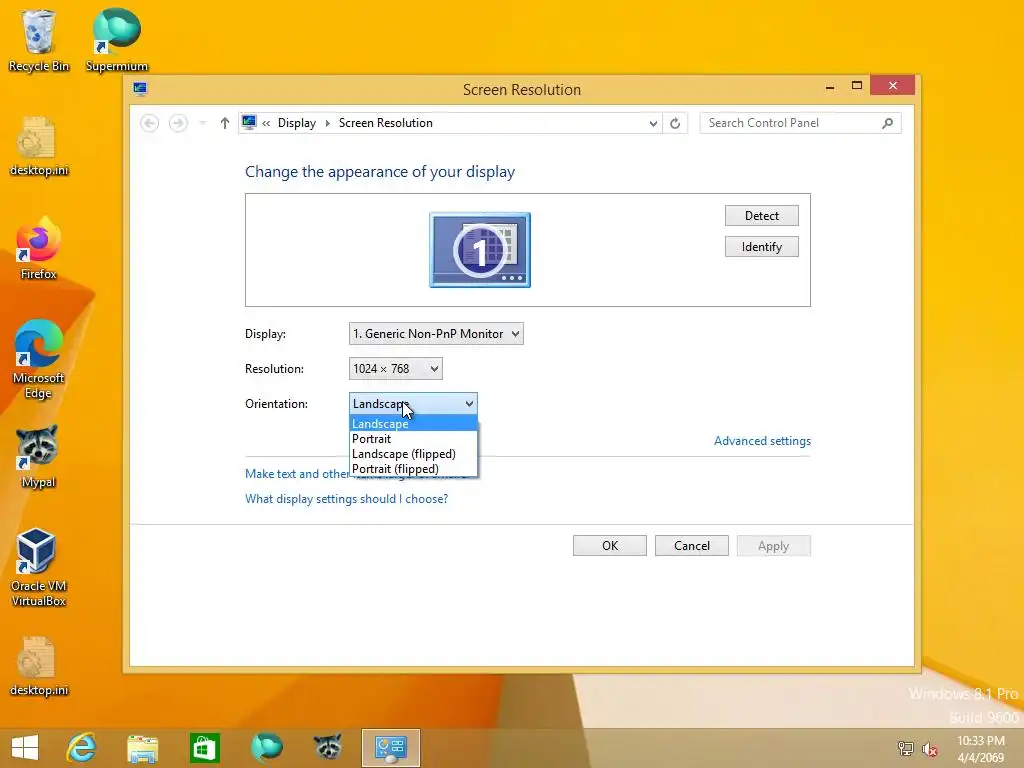
Task: Click the Apply button
Action: [774, 546]
